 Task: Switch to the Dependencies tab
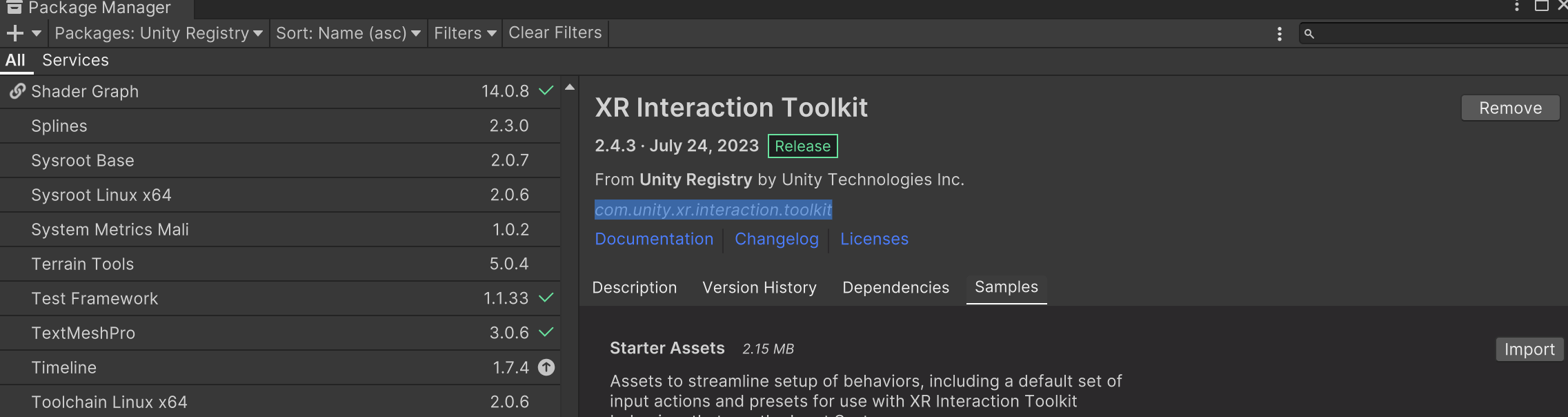click(895, 288)
